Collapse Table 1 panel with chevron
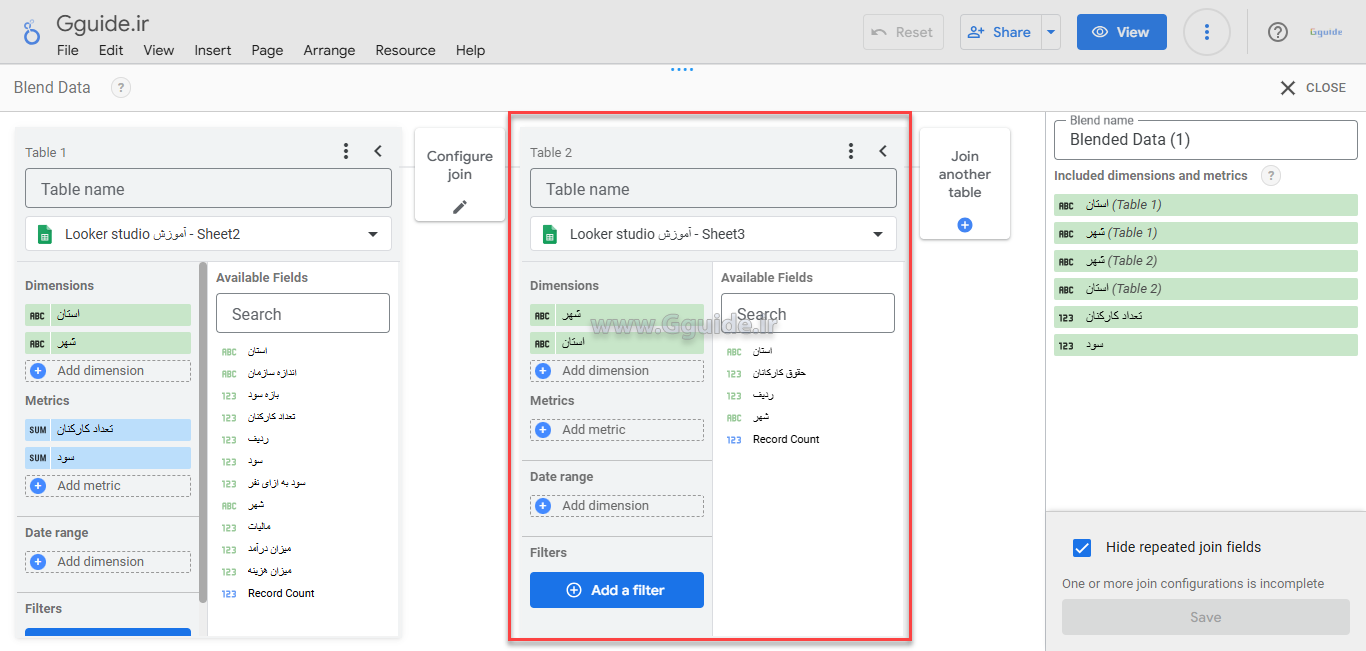1366x651 pixels. pyautogui.click(x=378, y=151)
